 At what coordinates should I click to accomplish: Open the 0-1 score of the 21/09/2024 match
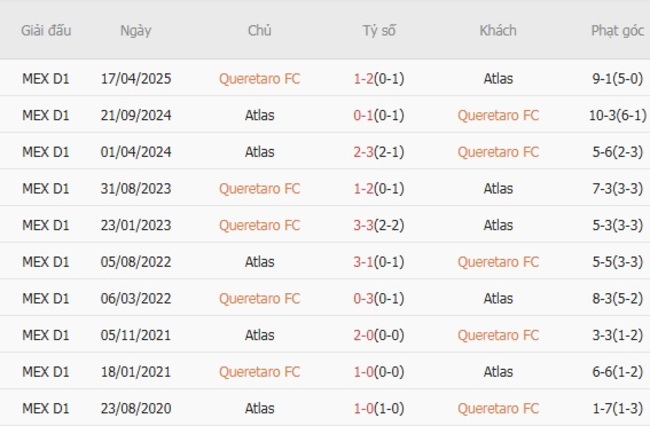363,115
